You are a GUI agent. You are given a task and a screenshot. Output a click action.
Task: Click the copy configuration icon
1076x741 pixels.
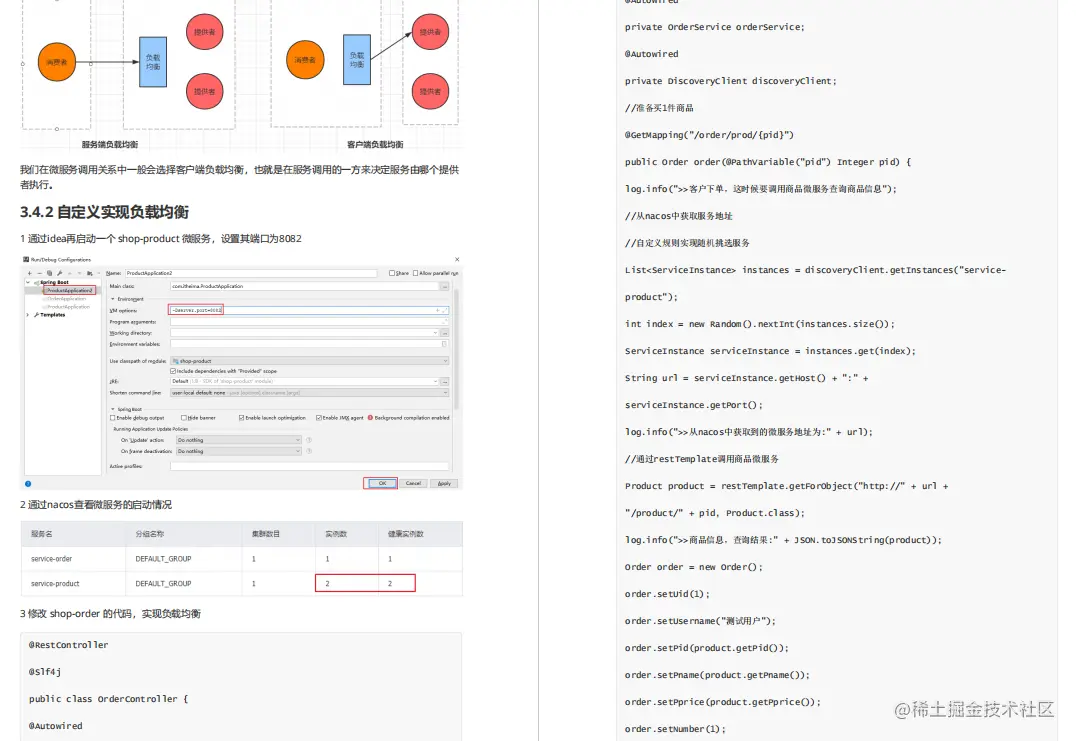click(x=49, y=273)
